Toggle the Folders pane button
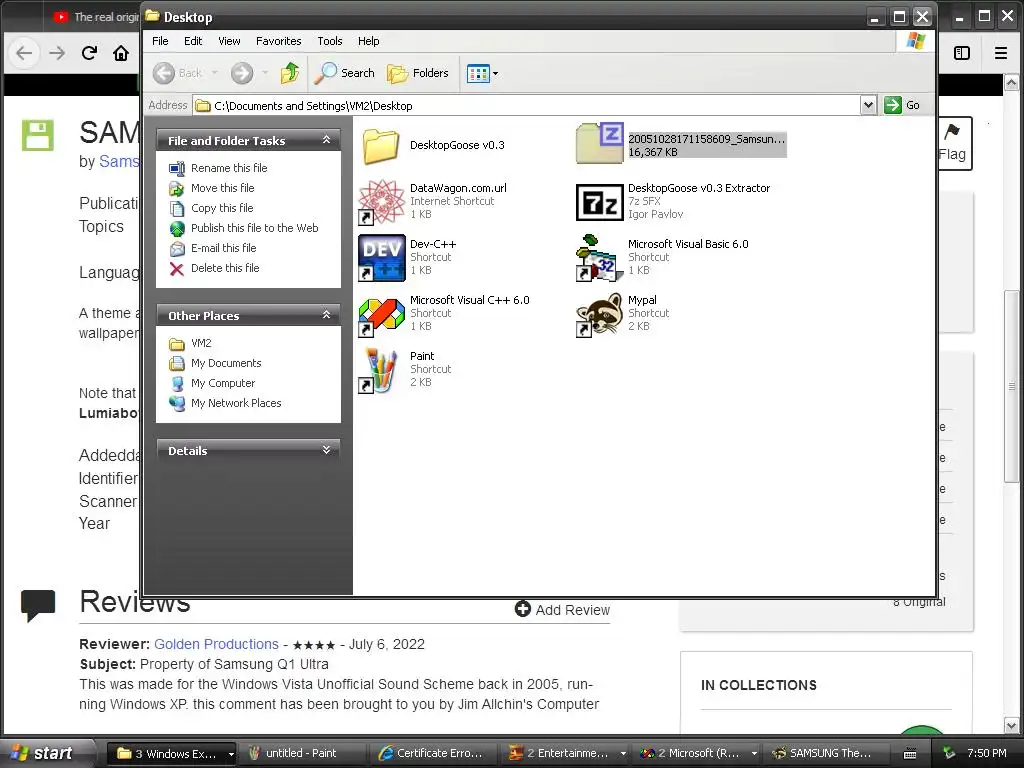 click(418, 73)
